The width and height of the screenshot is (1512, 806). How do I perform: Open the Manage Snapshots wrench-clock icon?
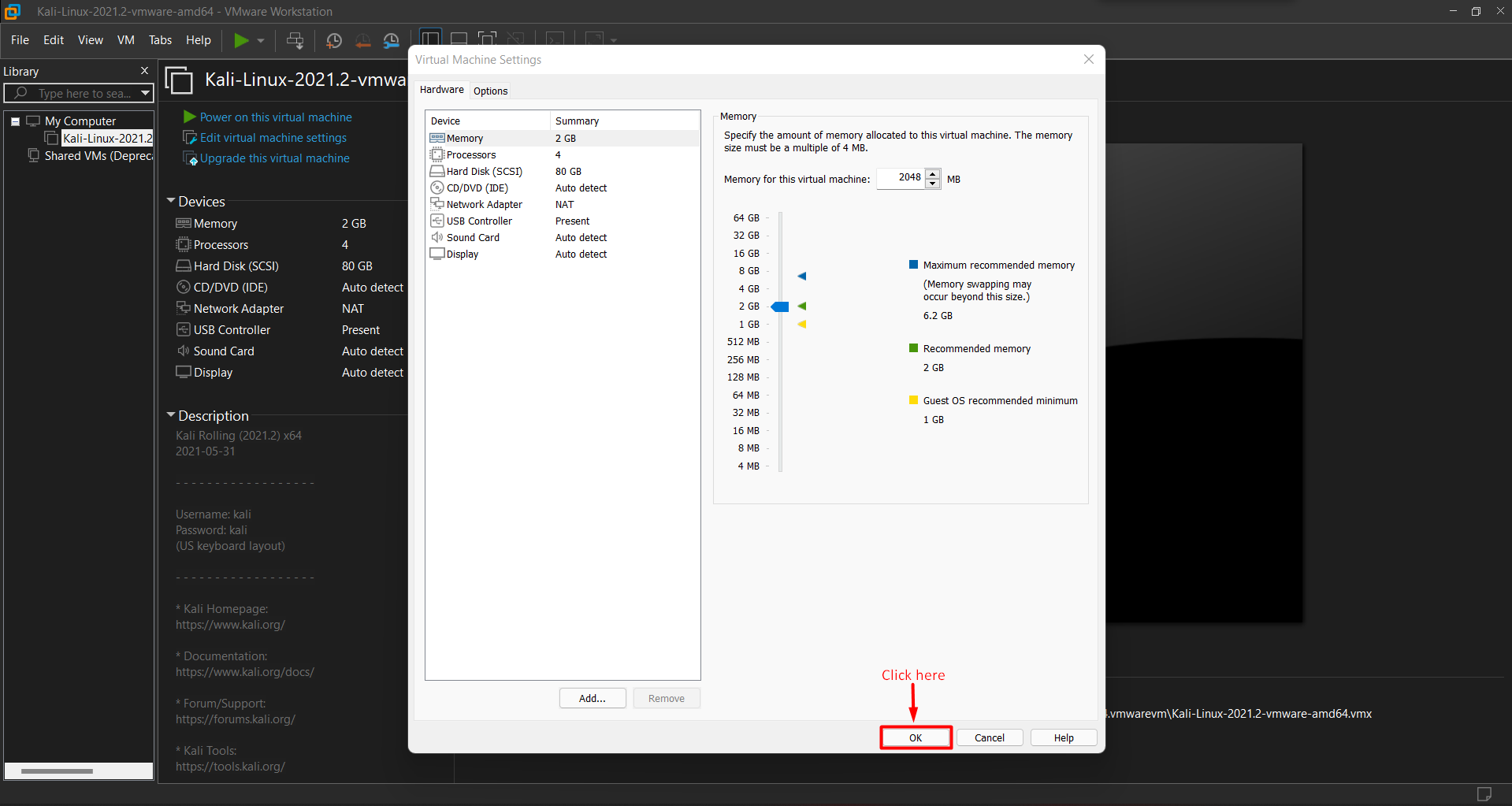coord(391,40)
